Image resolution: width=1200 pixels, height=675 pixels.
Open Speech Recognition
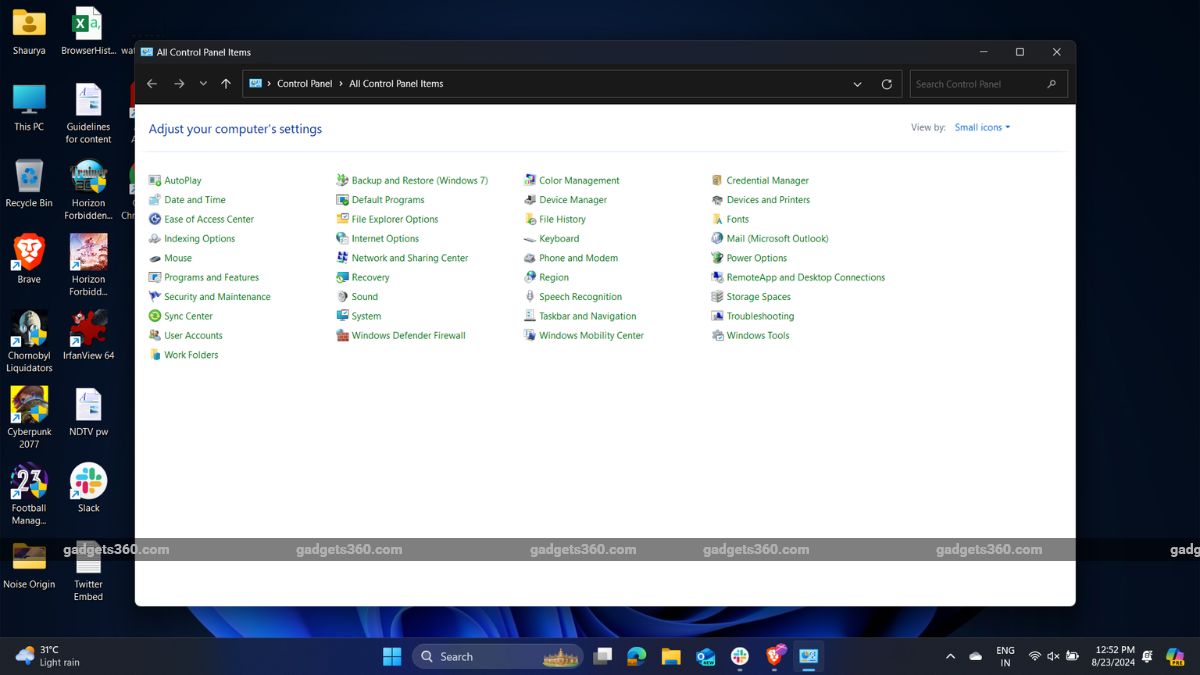click(581, 296)
